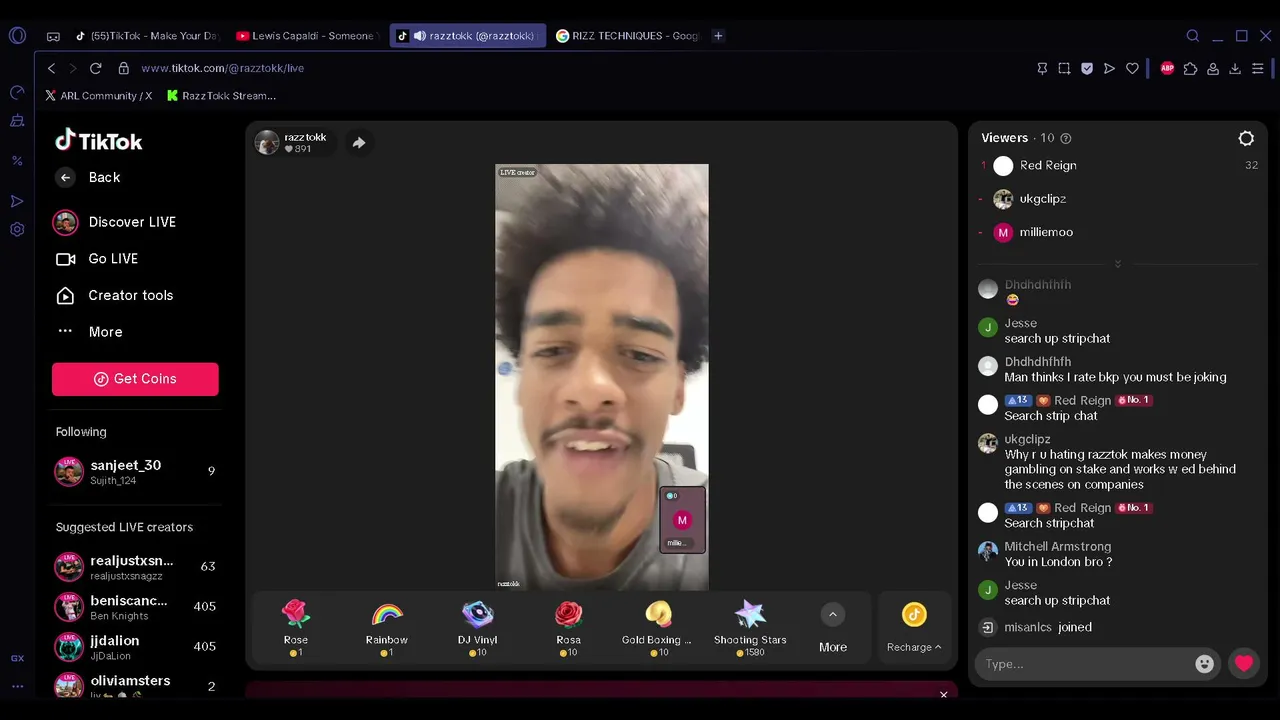The width and height of the screenshot is (1280, 720).
Task: Click the pin icon in the address bar
Action: pyautogui.click(x=1042, y=68)
